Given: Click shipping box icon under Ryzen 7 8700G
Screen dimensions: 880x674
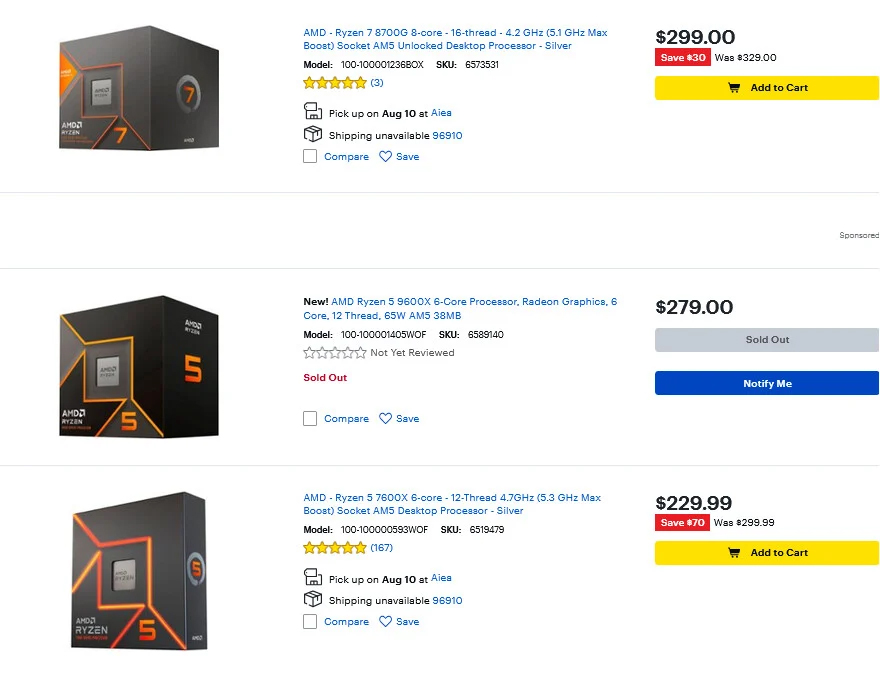Looking at the screenshot, I should pos(312,135).
